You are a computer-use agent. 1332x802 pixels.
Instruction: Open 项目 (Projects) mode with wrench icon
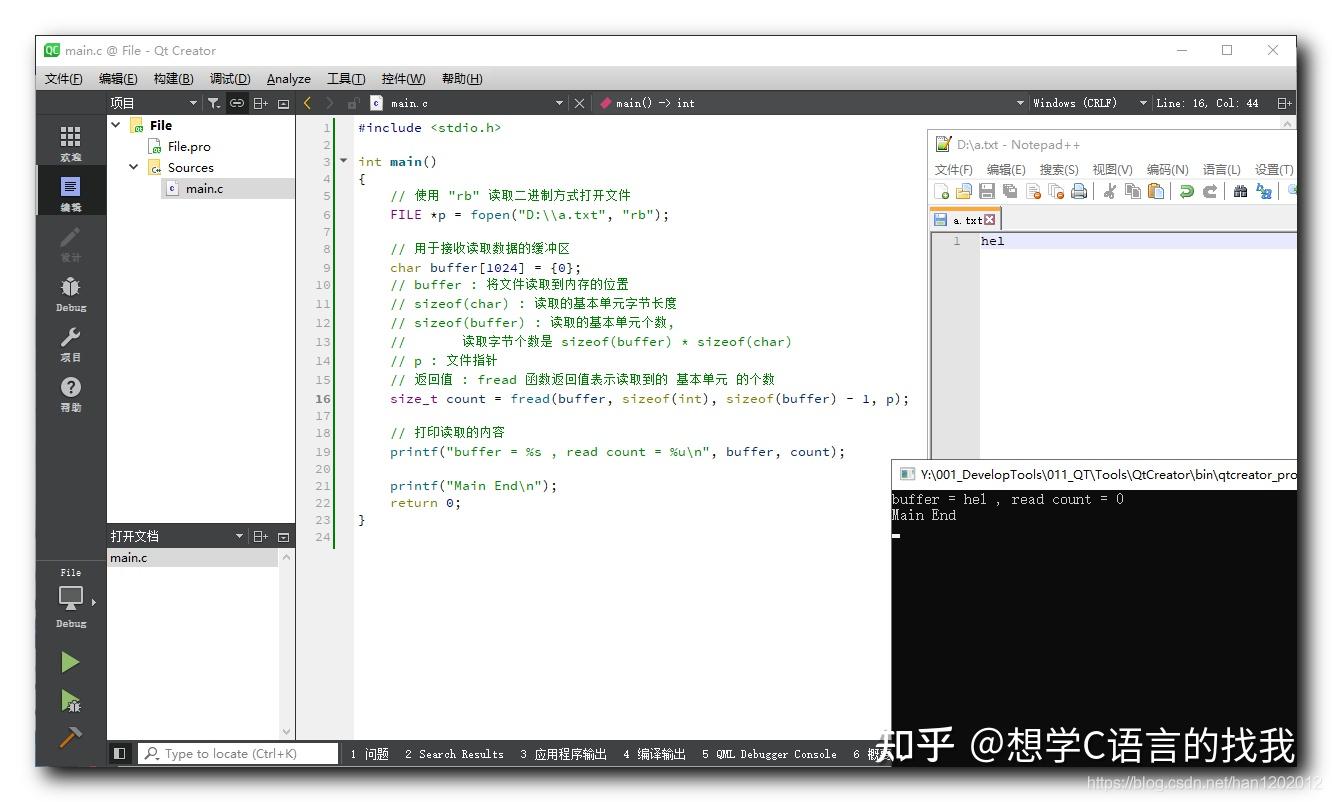tap(70, 343)
